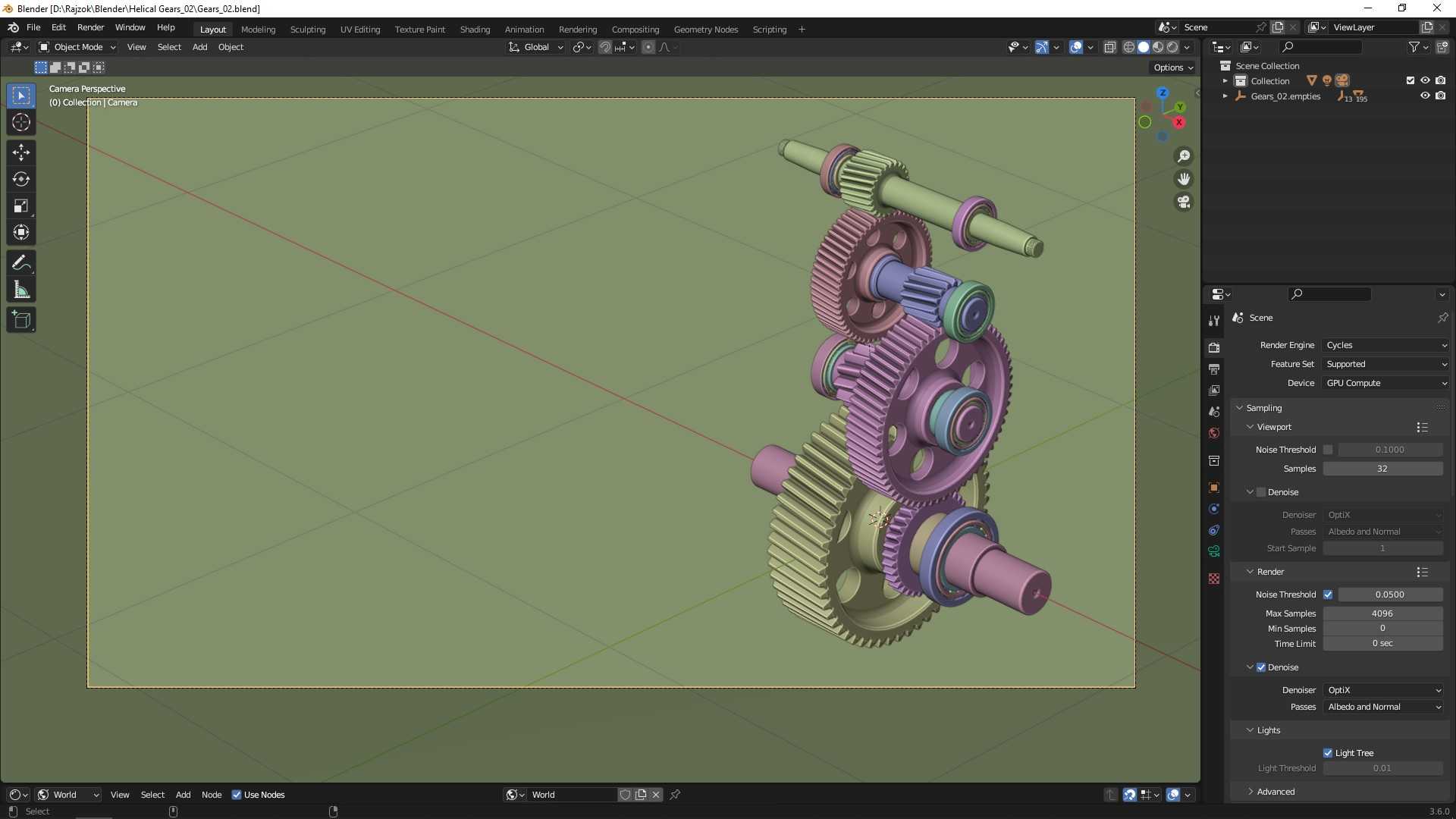Open the Texture properties tab
The width and height of the screenshot is (1456, 819).
pyautogui.click(x=1214, y=579)
